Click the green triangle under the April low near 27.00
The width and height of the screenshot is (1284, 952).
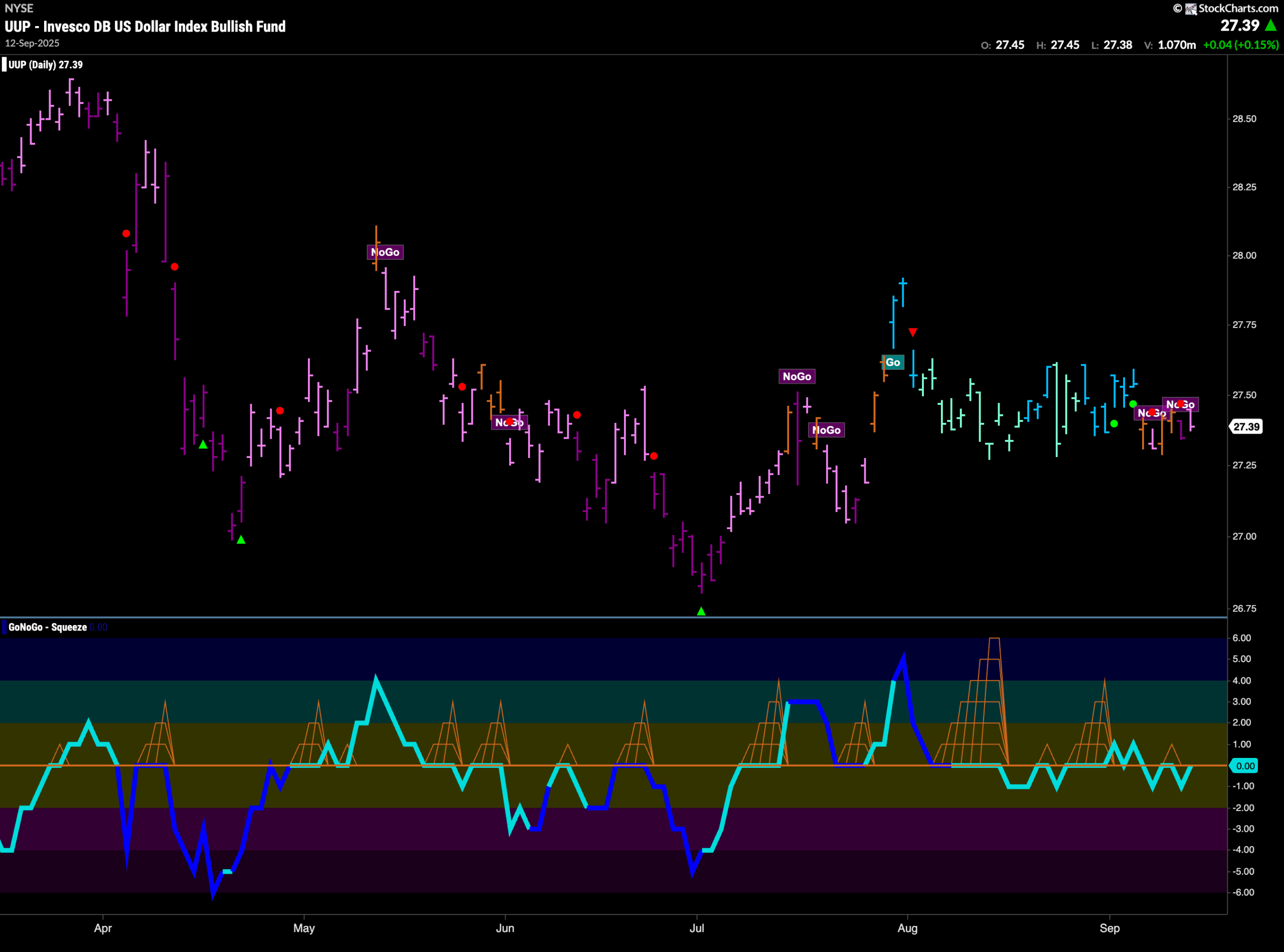241,539
